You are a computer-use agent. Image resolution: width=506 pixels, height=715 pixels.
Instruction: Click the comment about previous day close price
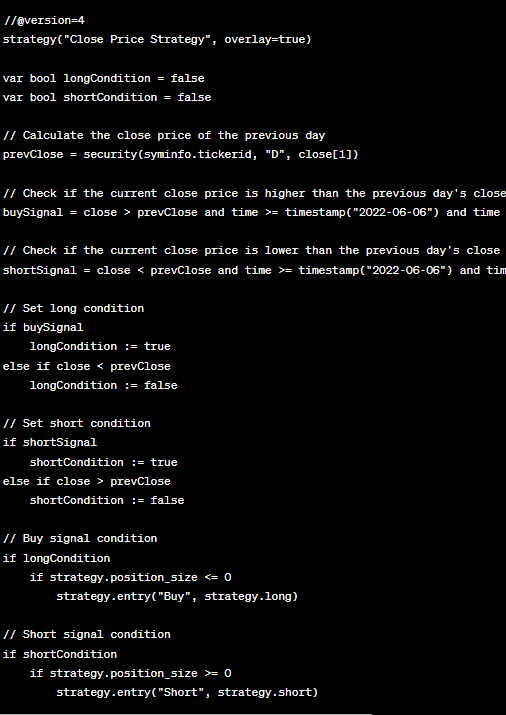[164, 135]
